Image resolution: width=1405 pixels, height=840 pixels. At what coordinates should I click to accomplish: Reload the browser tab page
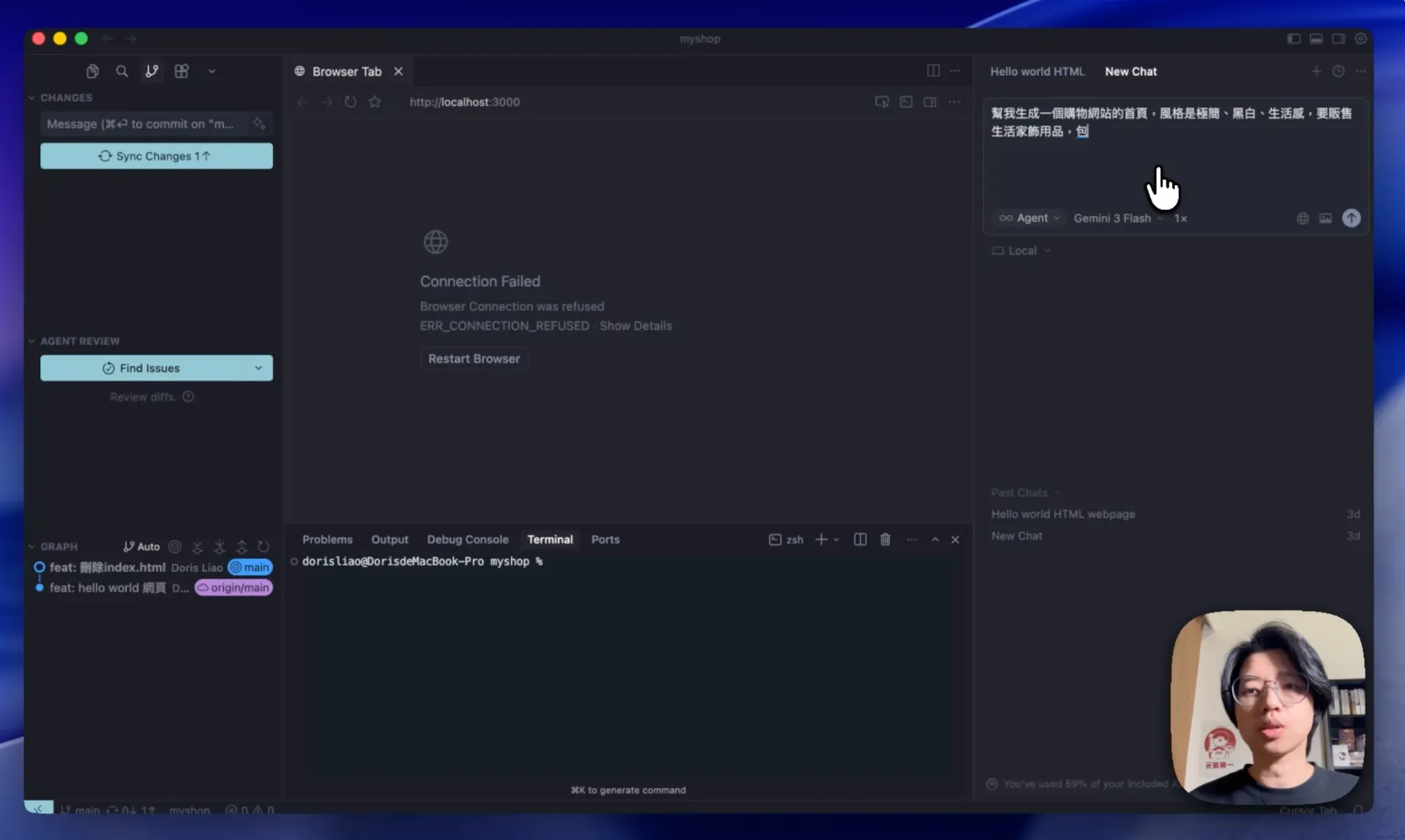(351, 102)
